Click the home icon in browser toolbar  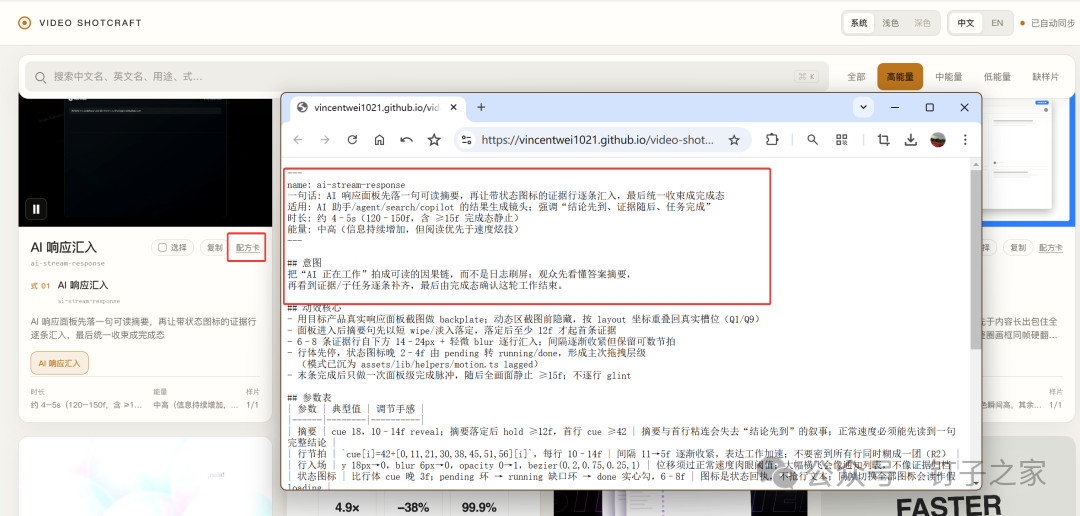pyautogui.click(x=379, y=140)
